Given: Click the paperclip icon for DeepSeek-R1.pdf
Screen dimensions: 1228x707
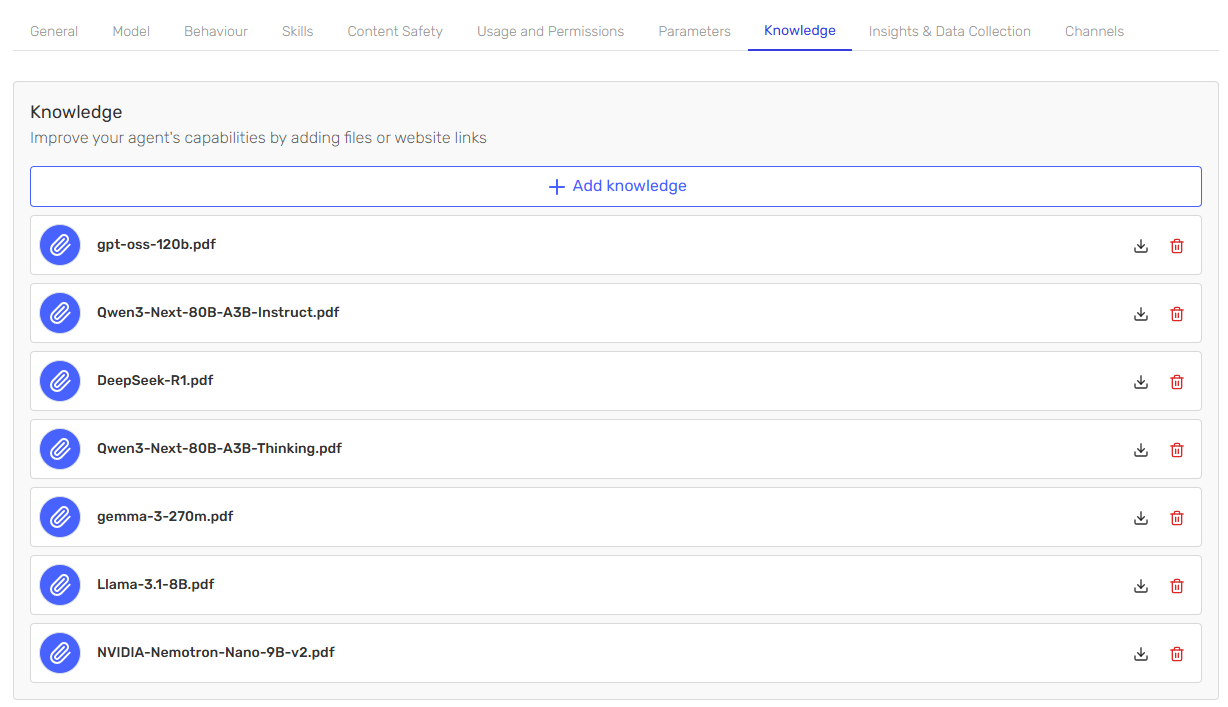Looking at the screenshot, I should tap(60, 381).
